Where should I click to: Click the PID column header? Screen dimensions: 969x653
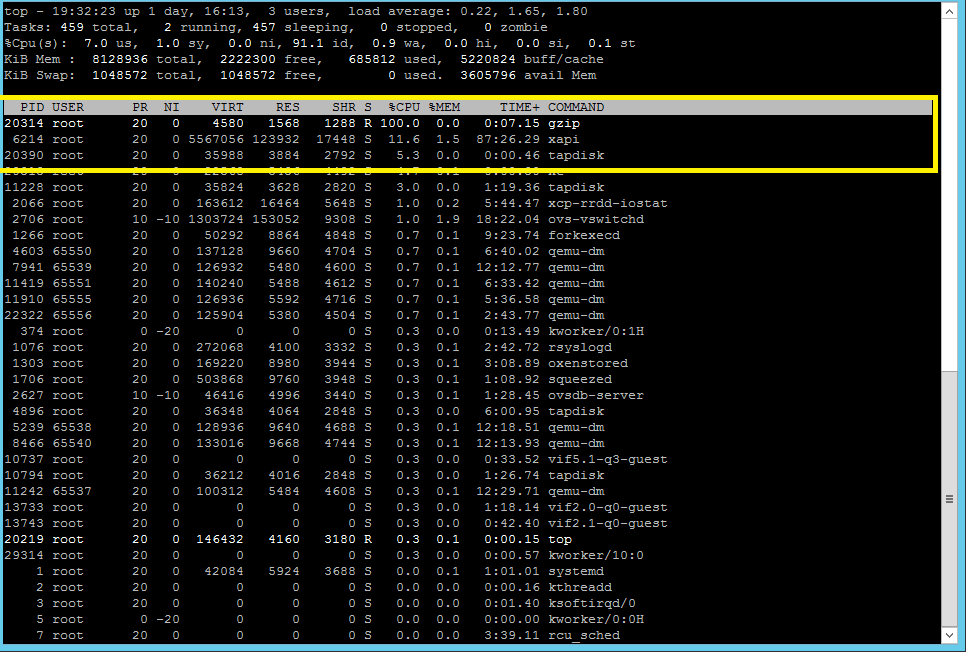(x=32, y=107)
